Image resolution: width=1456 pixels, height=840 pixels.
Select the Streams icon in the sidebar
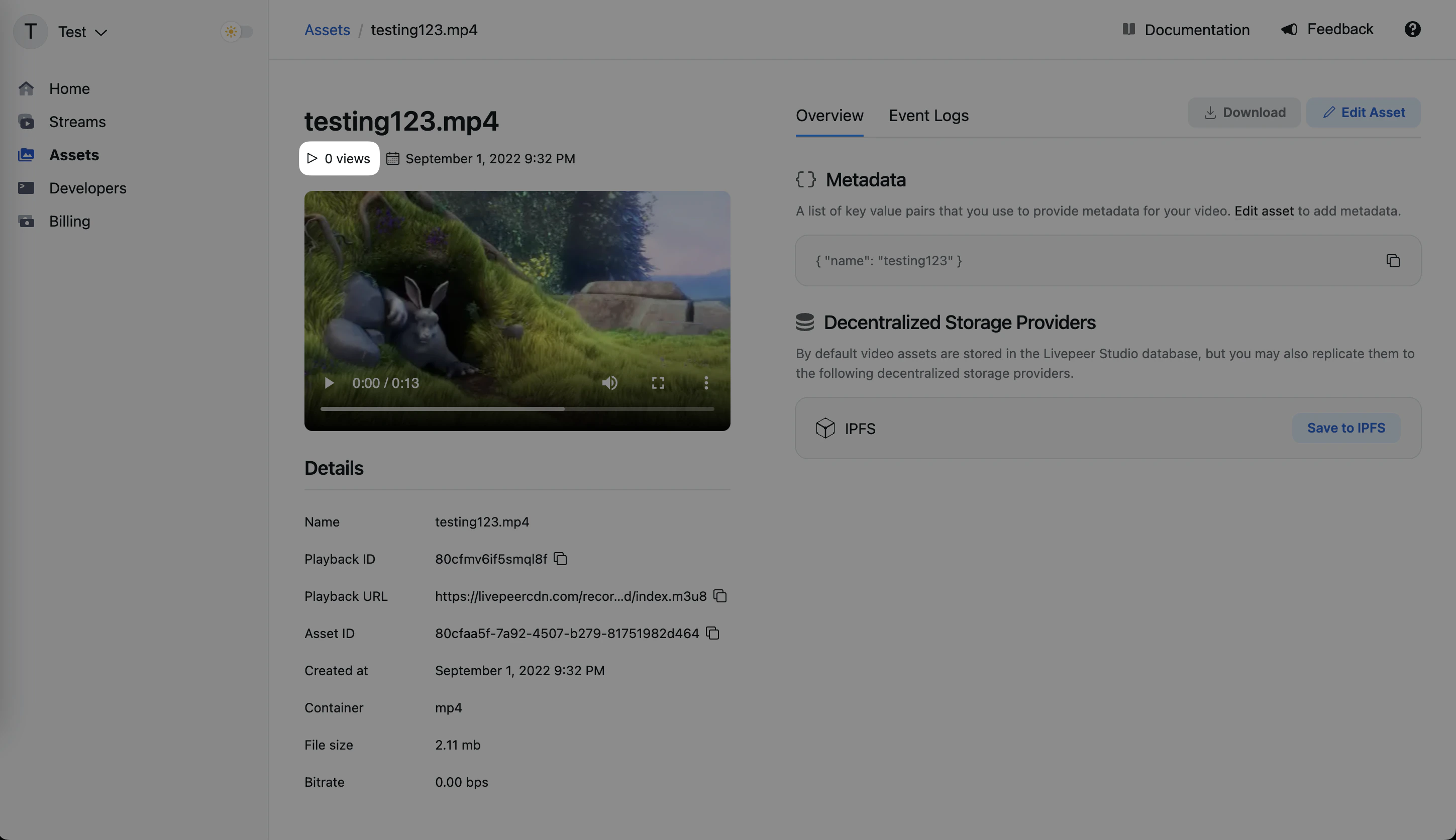(27, 122)
